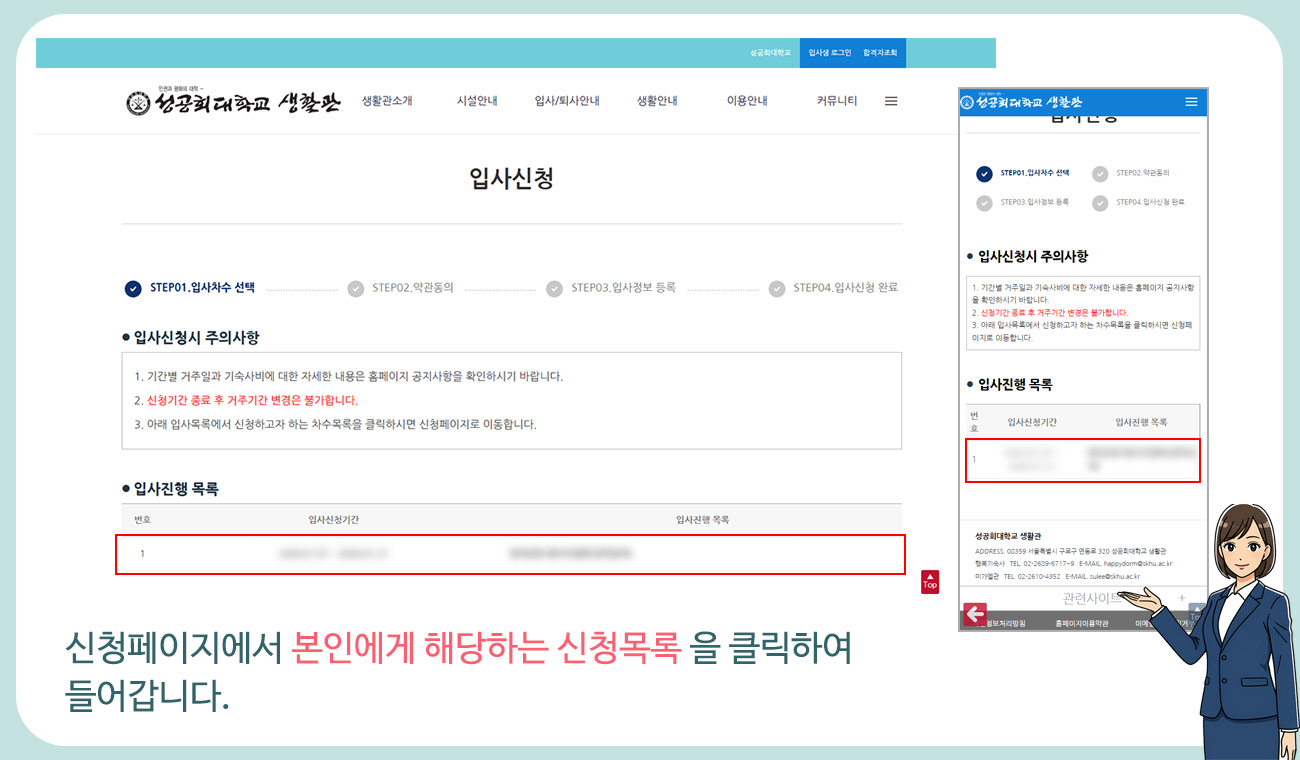
Task: Open the desktop header hamburger menu
Action: 890,100
